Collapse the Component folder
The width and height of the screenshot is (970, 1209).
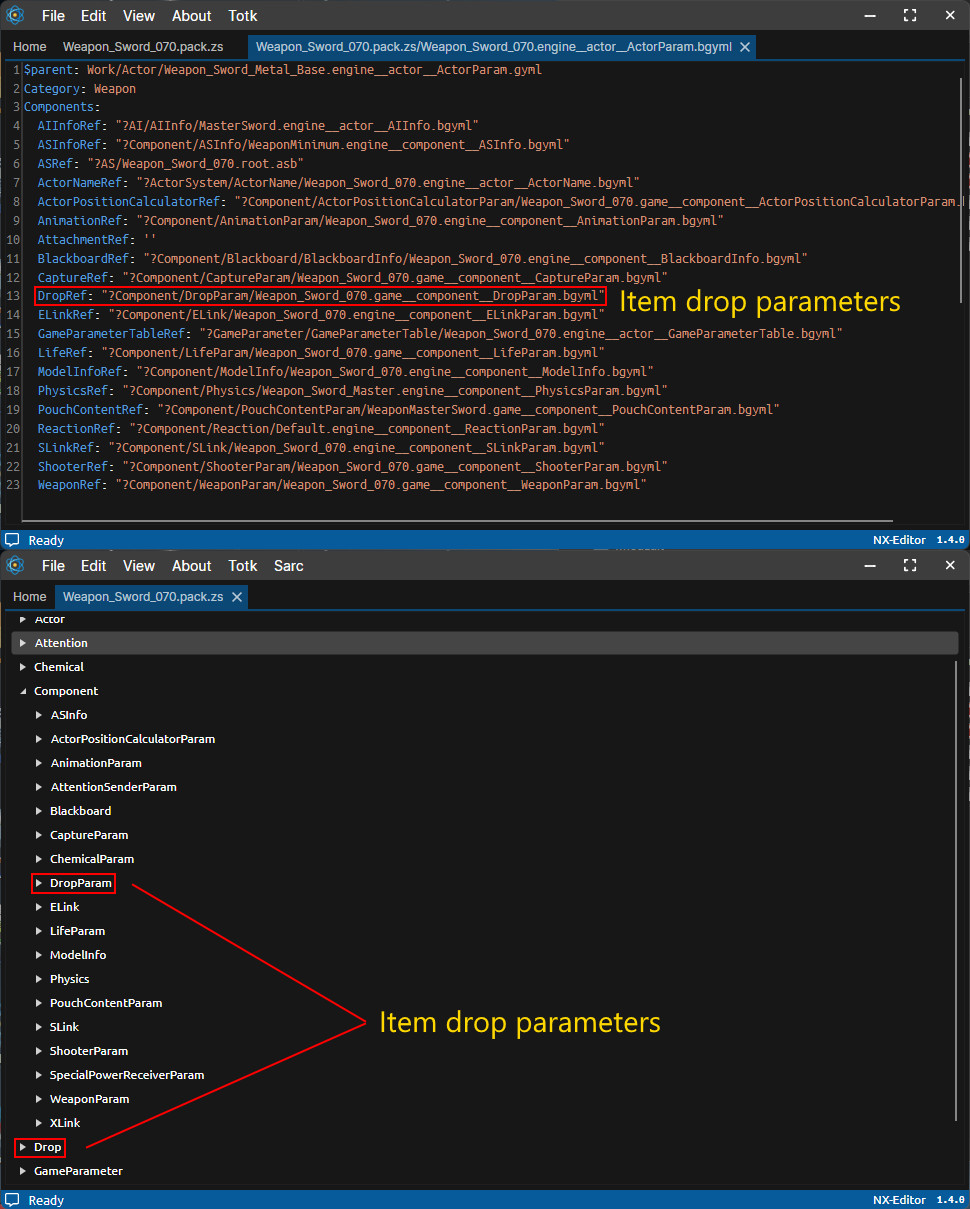pyautogui.click(x=23, y=691)
